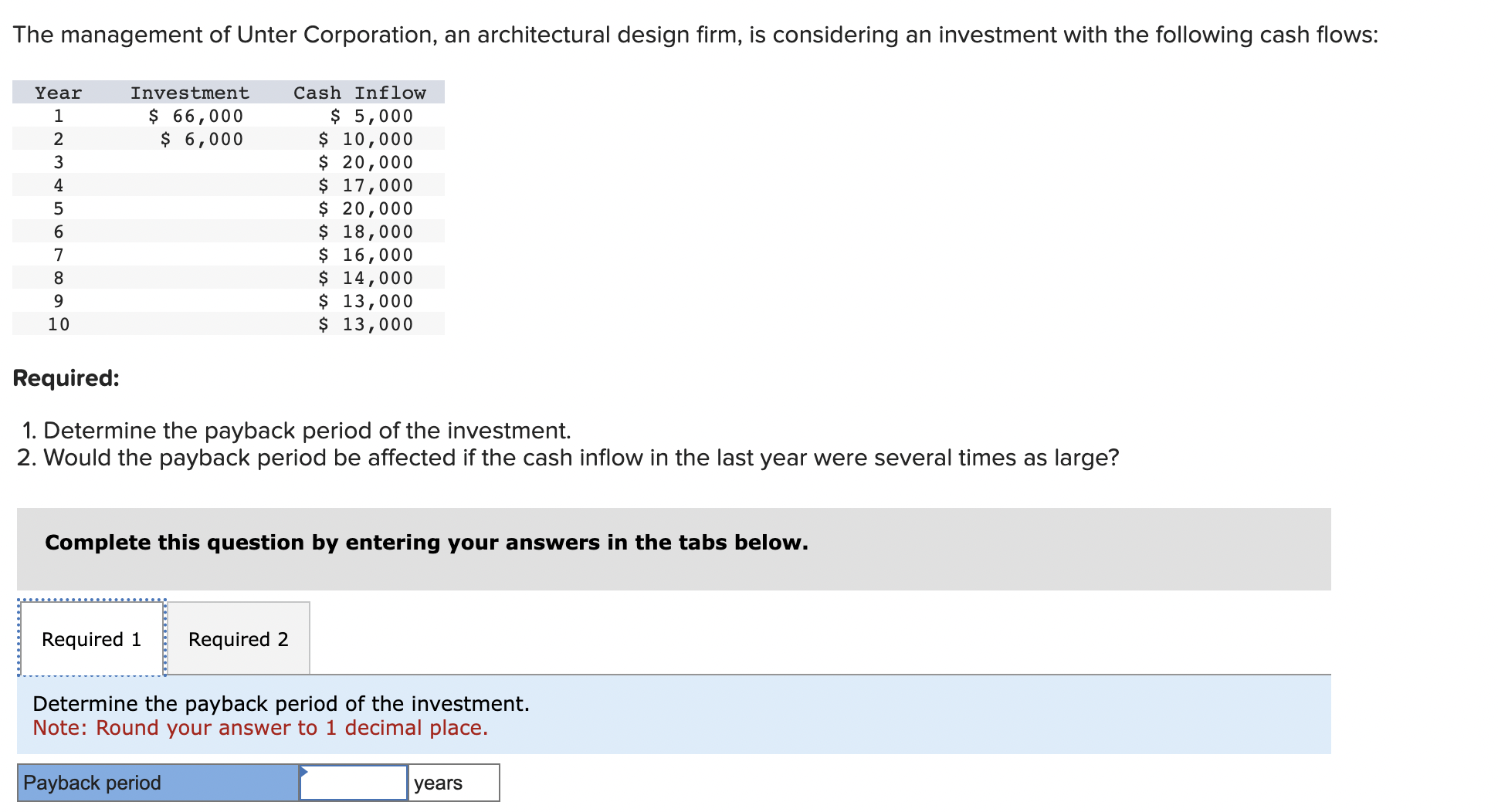1498x812 pixels.
Task: Click the Year column header
Action: click(58, 92)
